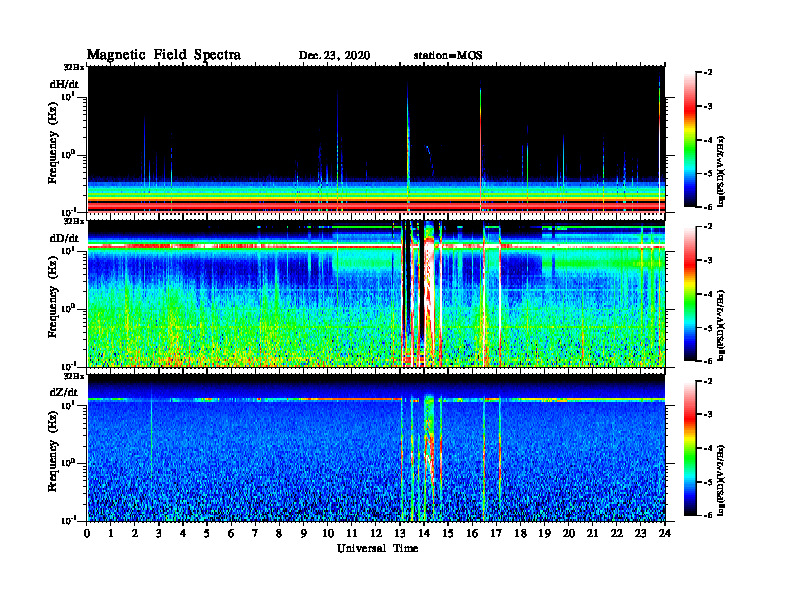792x612 pixels.
Task: Click the dZ/dt colorbar gradient
Action: click(690, 448)
